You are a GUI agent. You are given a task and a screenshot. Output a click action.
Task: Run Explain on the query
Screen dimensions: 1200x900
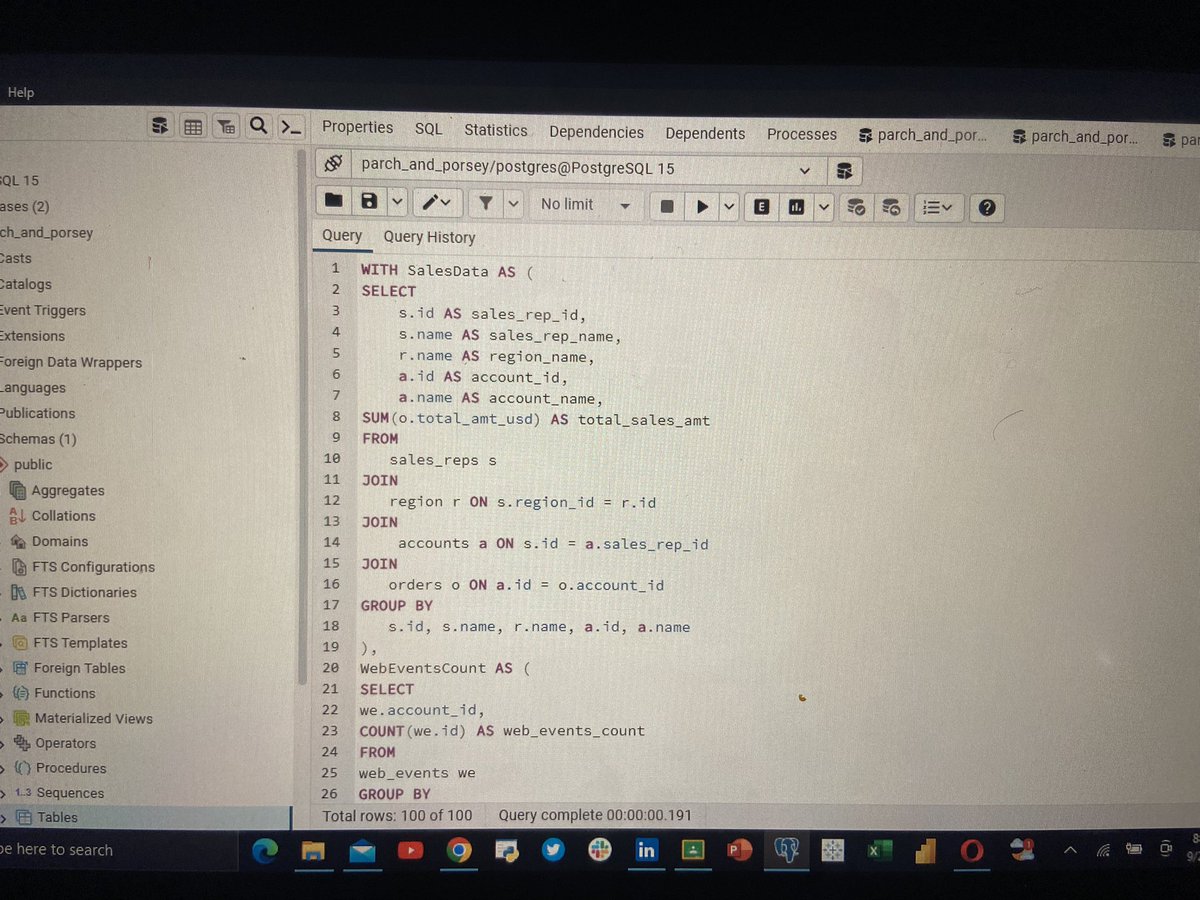click(762, 207)
